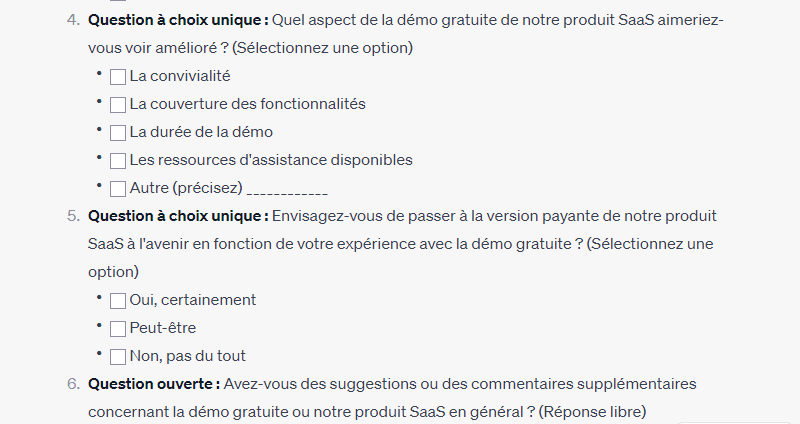
Task: Enable 'Les ressources d'assistance disponibles' checkbox
Action: [118, 160]
